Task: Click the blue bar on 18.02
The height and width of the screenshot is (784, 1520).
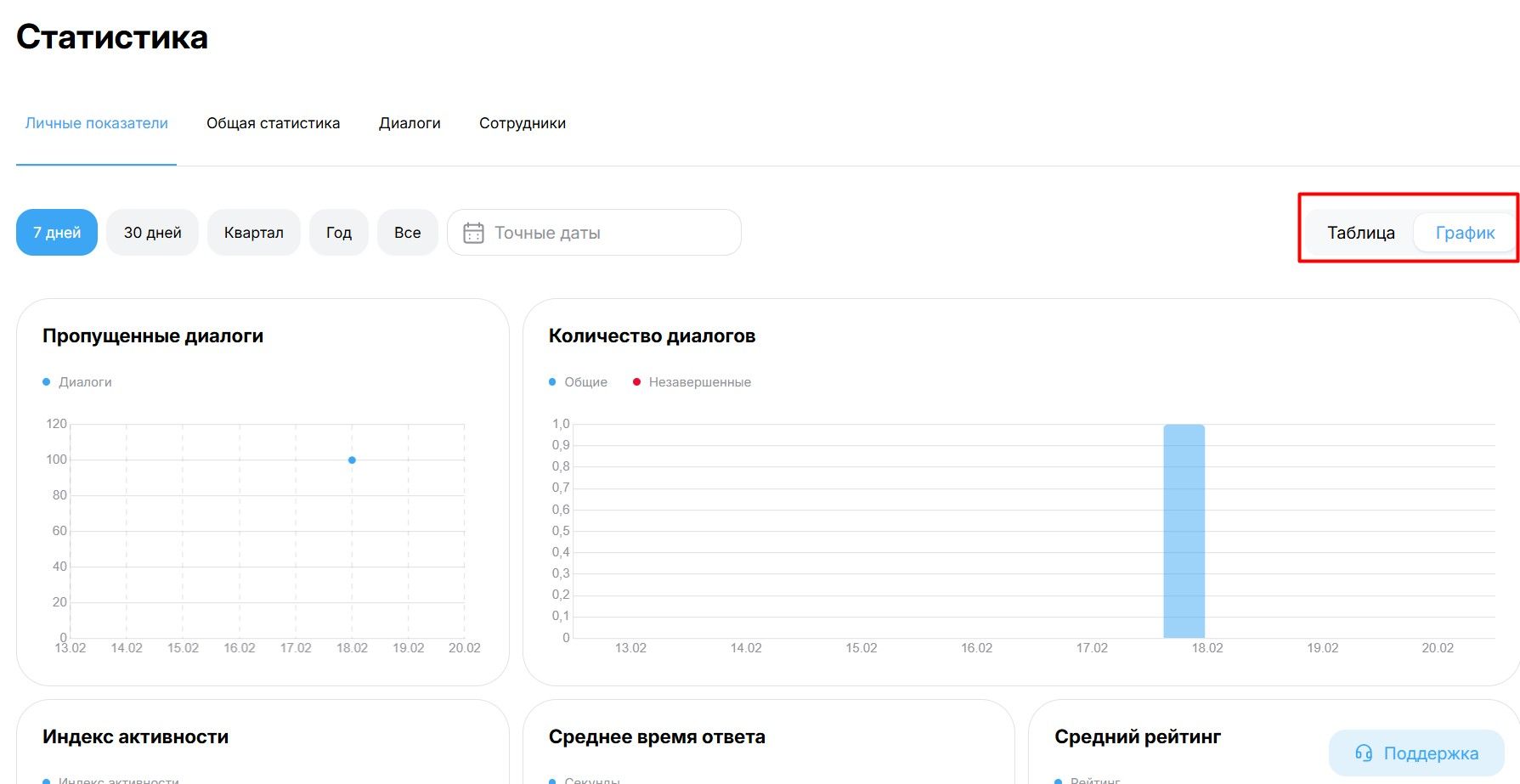Action: pyautogui.click(x=1184, y=531)
